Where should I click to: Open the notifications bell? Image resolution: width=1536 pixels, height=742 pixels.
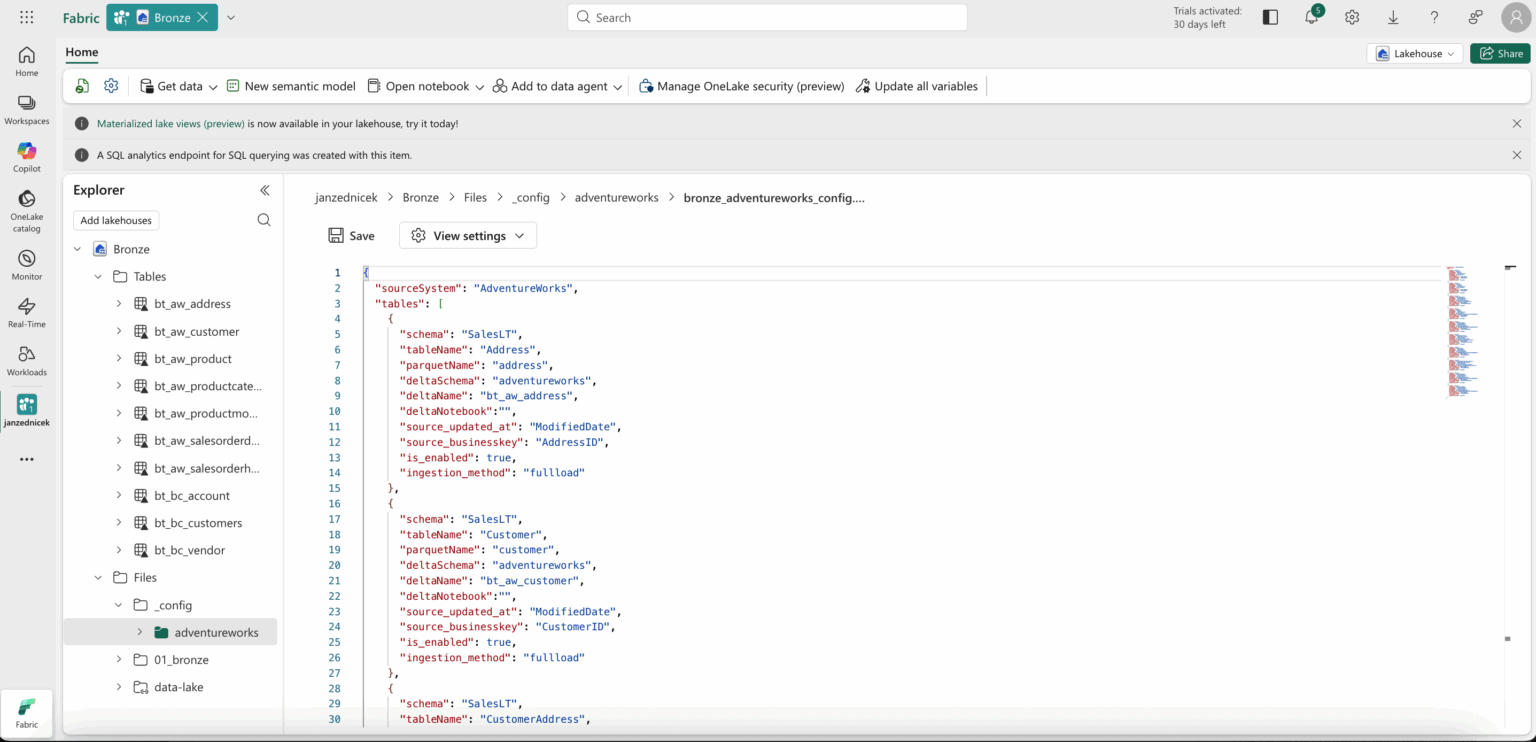(1312, 17)
